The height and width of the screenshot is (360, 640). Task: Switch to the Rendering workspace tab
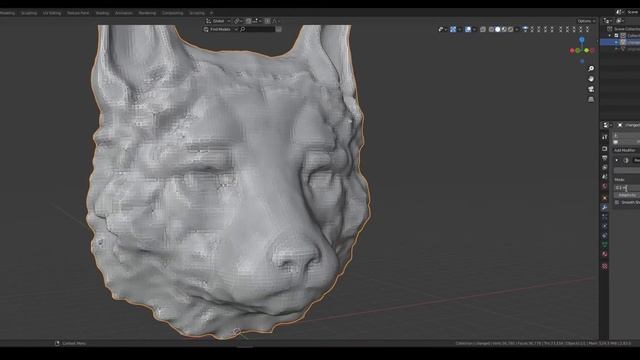point(147,13)
